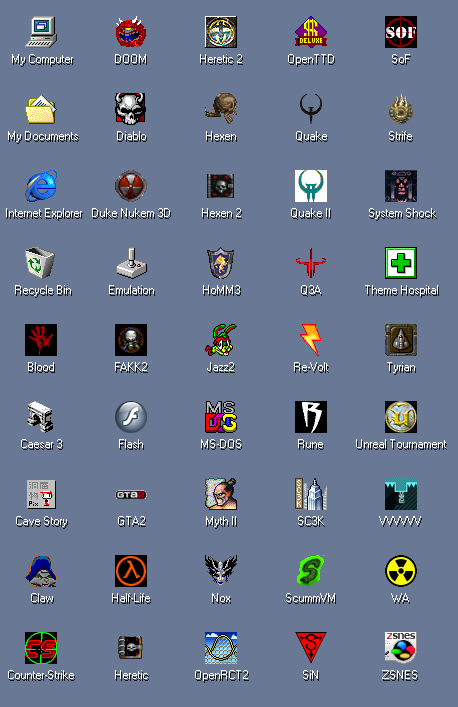Select the Duke Nukem 3D icon
Viewport: 458px width, 707px height.
(x=131, y=186)
